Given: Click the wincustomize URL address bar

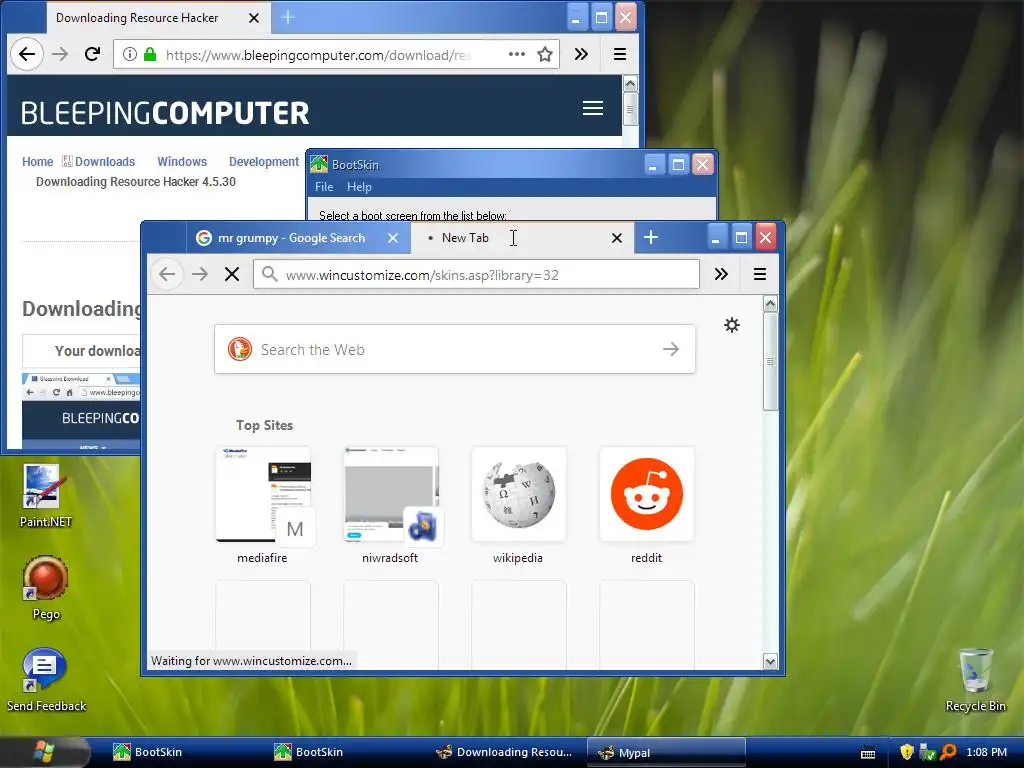Looking at the screenshot, I should tap(476, 275).
